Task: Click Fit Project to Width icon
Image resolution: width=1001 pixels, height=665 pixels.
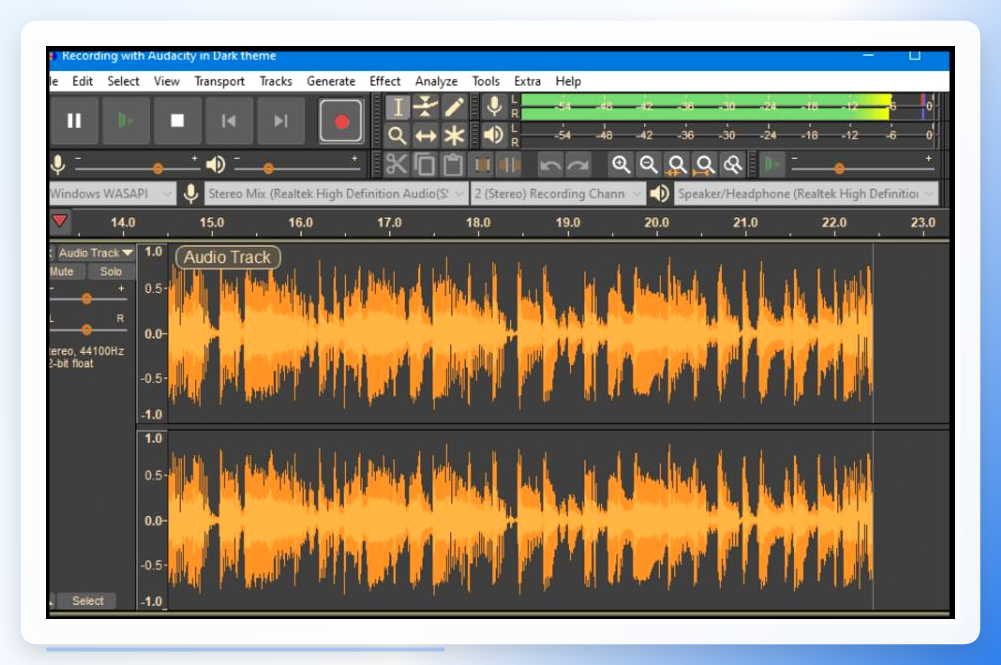Action: 705,165
